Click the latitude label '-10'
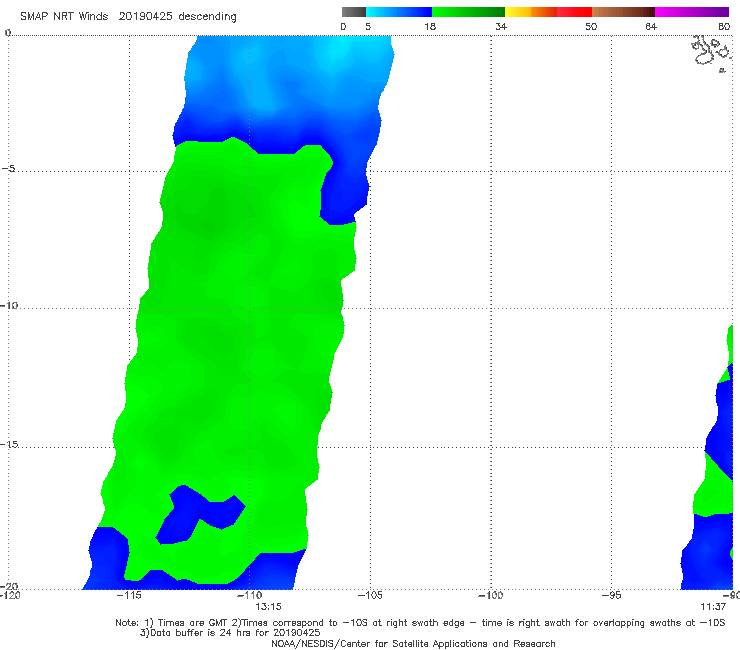The image size is (740, 650). pyautogui.click(x=9, y=305)
